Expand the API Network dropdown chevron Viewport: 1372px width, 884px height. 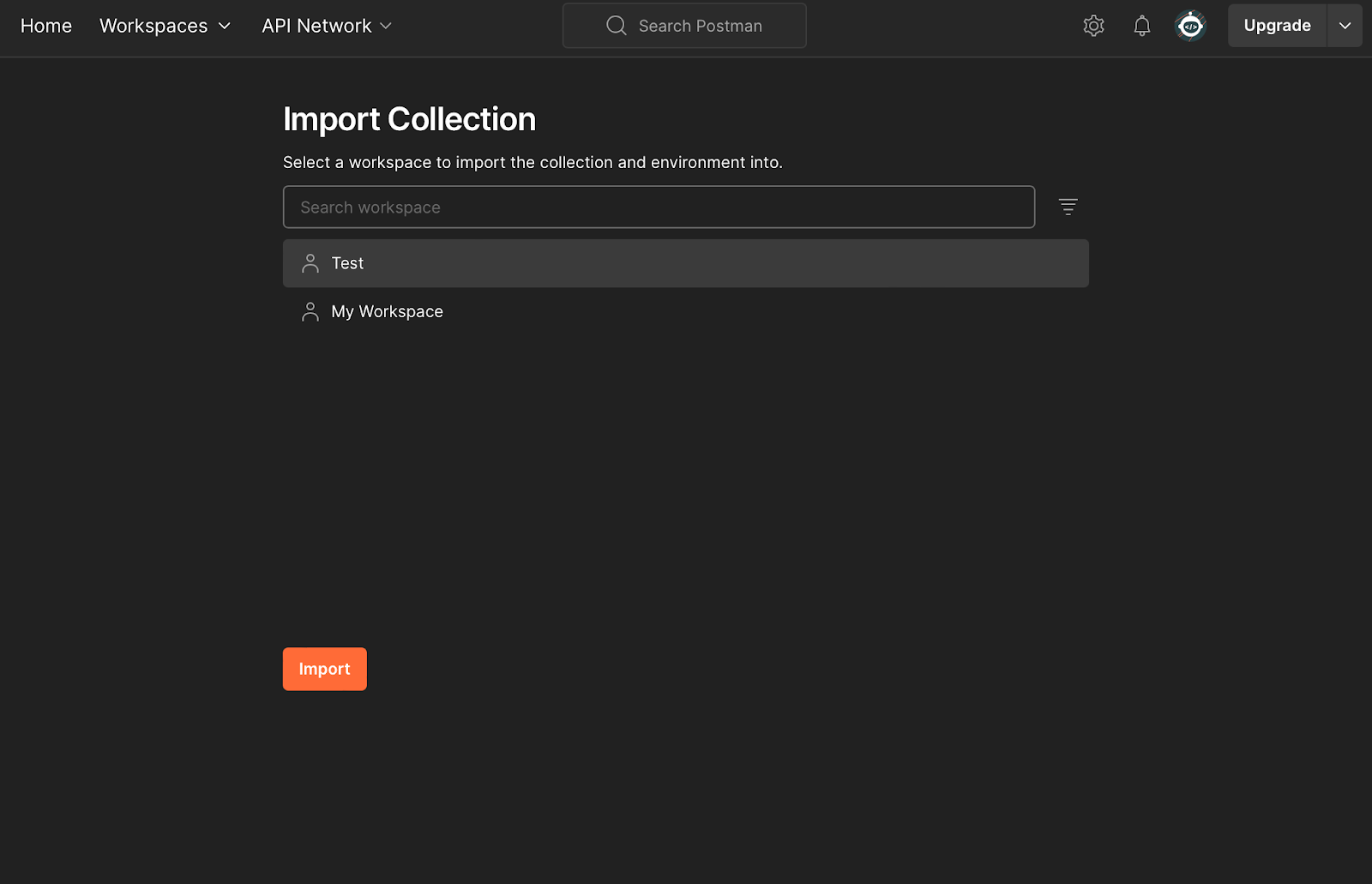[x=386, y=26]
